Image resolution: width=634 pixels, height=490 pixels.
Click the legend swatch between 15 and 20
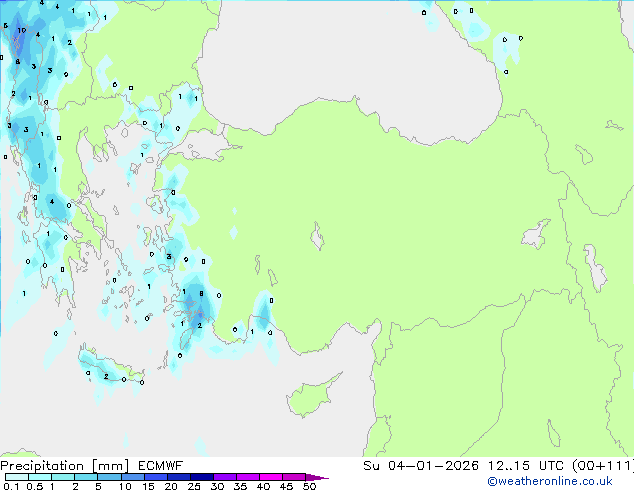156,477
